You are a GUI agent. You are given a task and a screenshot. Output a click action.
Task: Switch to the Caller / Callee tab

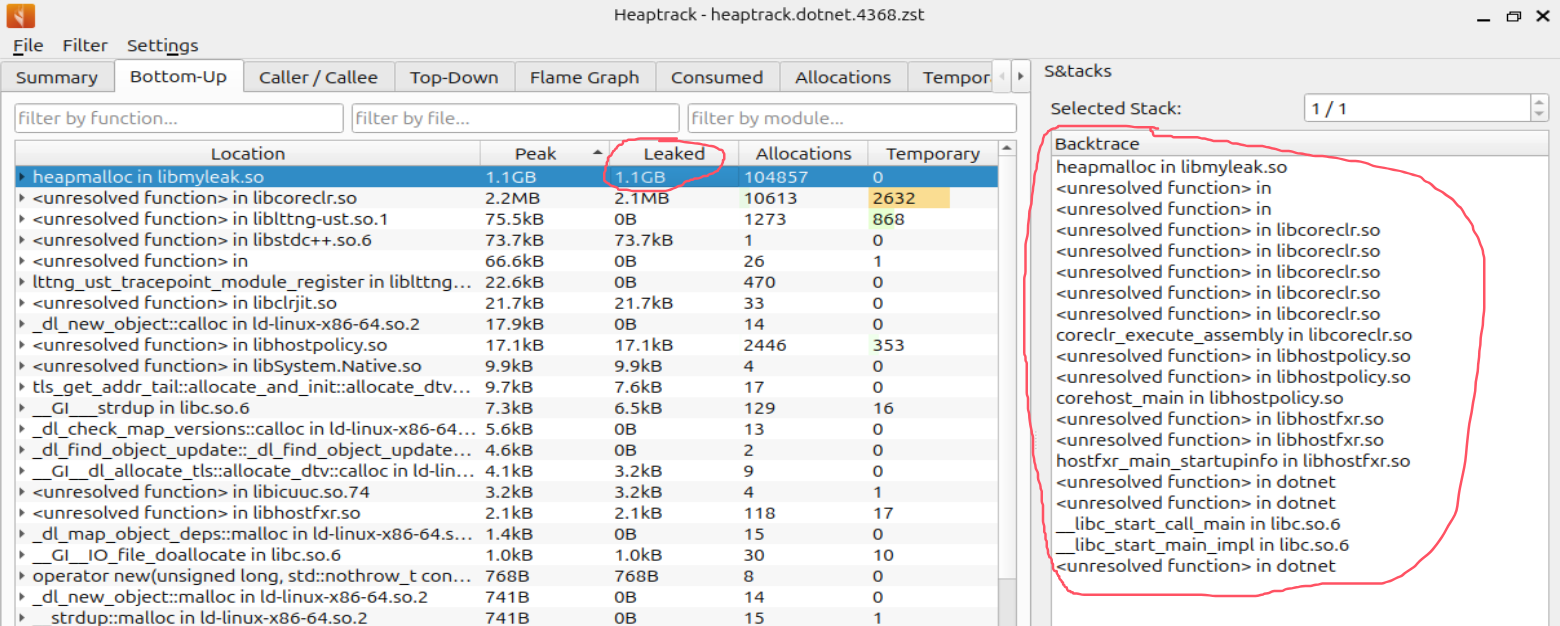point(318,77)
